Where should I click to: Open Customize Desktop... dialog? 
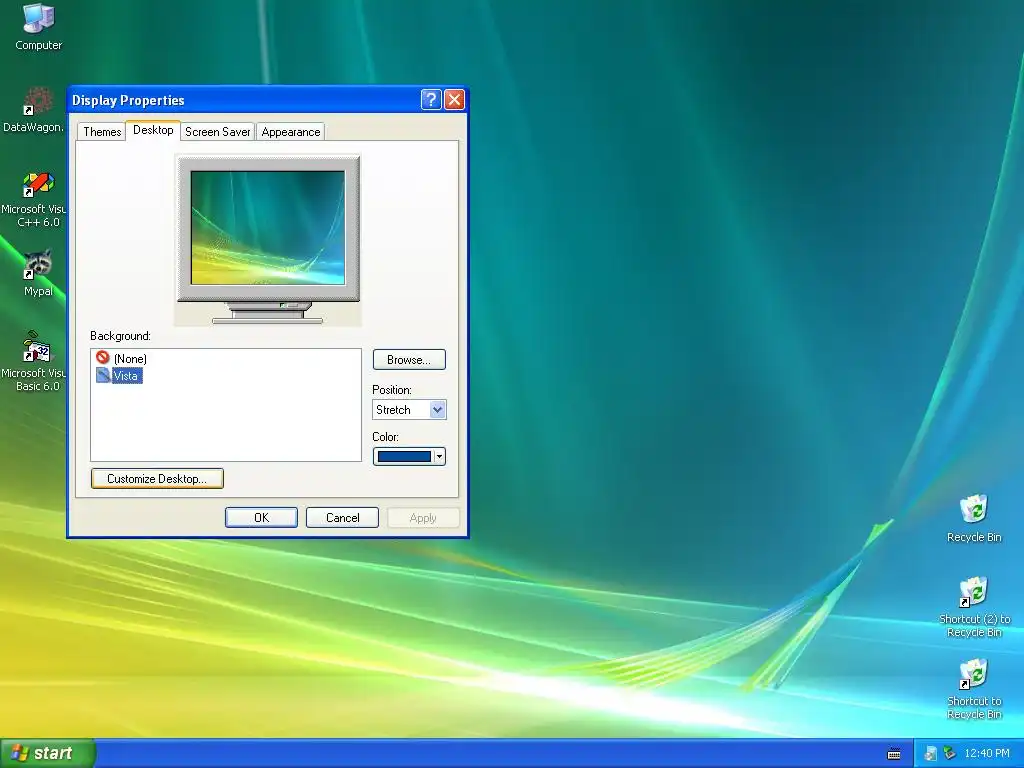tap(157, 479)
